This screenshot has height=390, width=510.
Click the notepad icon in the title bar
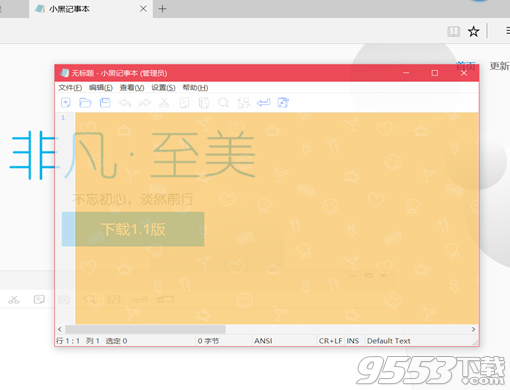click(x=65, y=73)
